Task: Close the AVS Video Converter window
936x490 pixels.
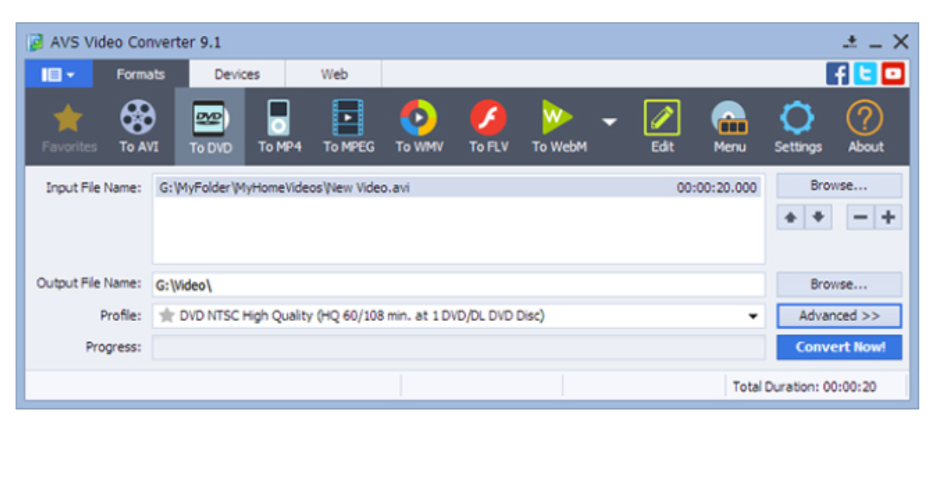Action: point(901,42)
